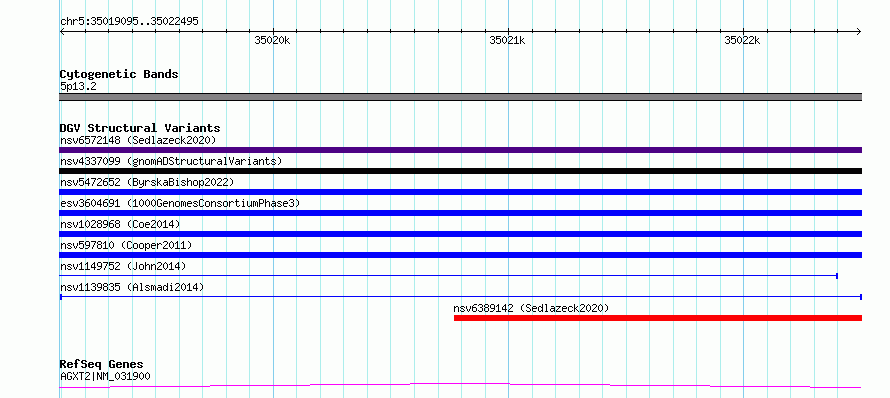Click the nsv4337099 (gnomADStructuralVariants) label
Screen dimensions: 890x398
point(171,161)
